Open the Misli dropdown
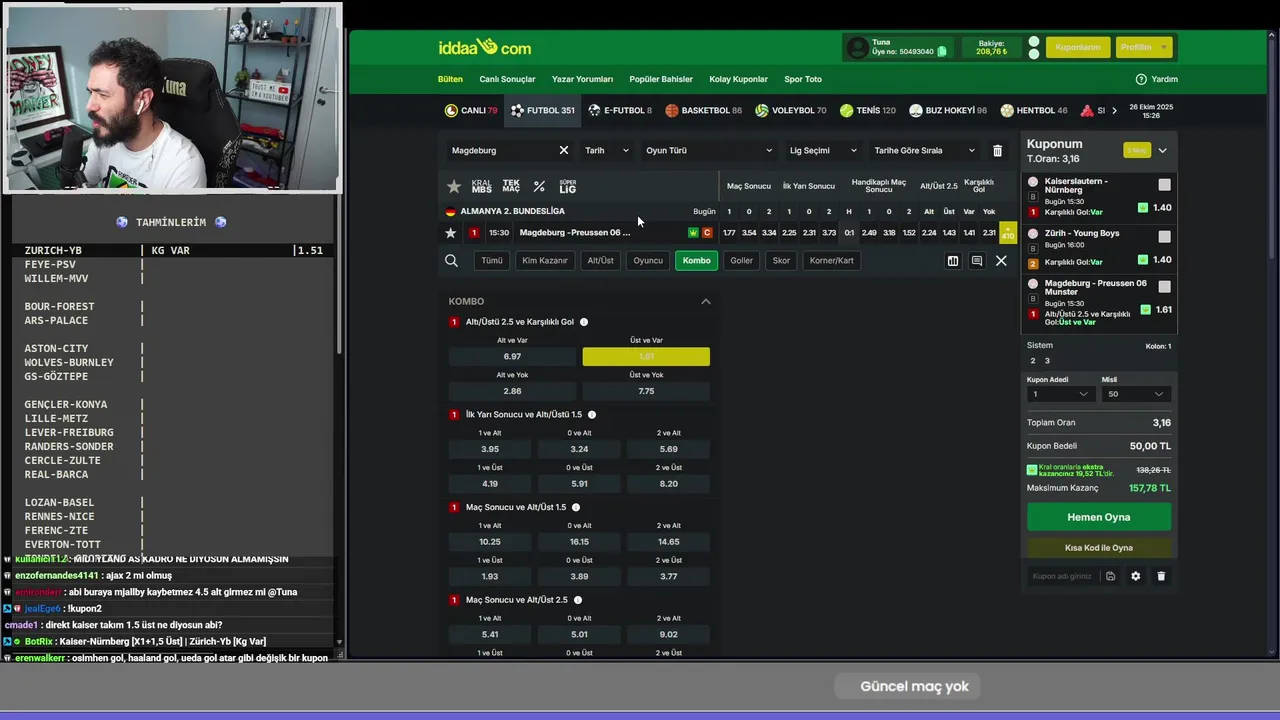The height and width of the screenshot is (720, 1280). [1136, 394]
